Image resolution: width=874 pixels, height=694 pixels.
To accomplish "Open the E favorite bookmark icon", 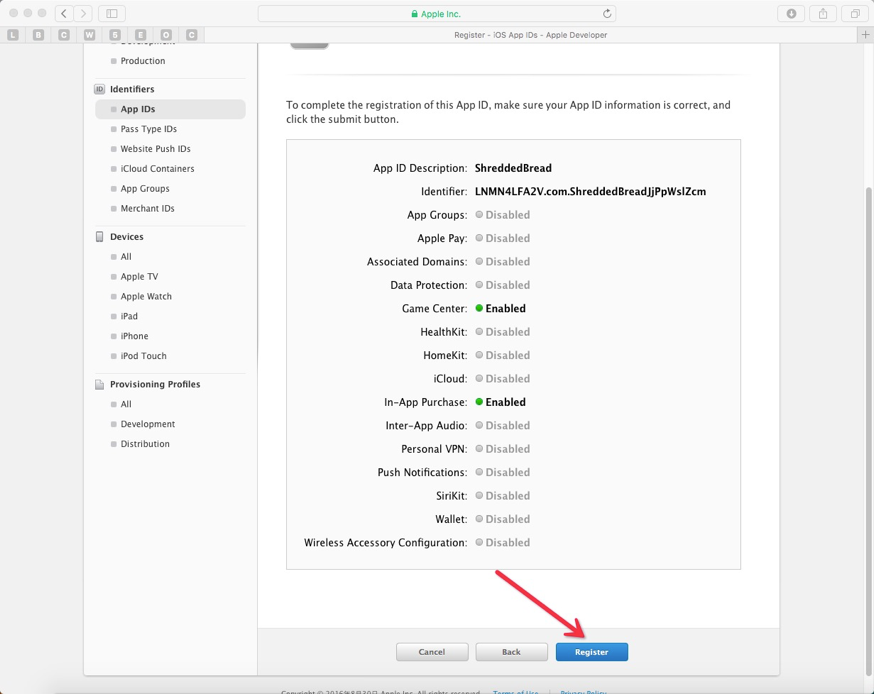I will coord(140,35).
